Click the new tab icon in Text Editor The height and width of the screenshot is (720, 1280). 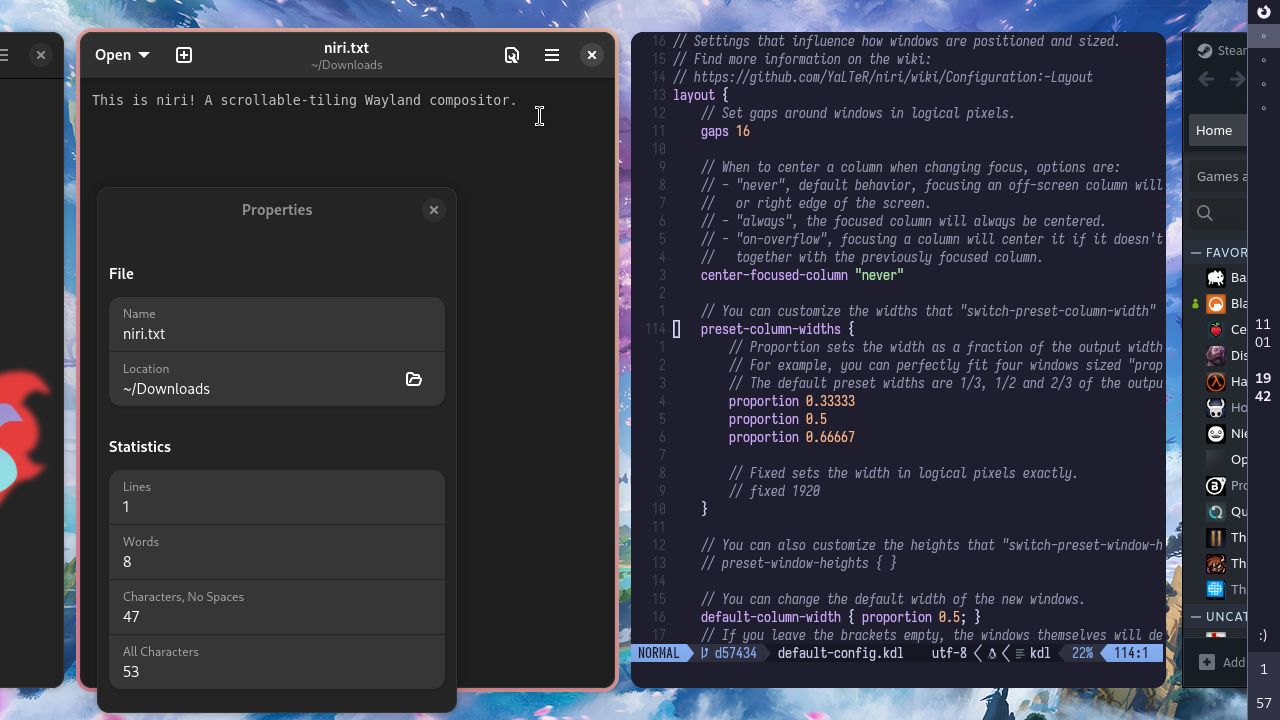click(x=184, y=55)
